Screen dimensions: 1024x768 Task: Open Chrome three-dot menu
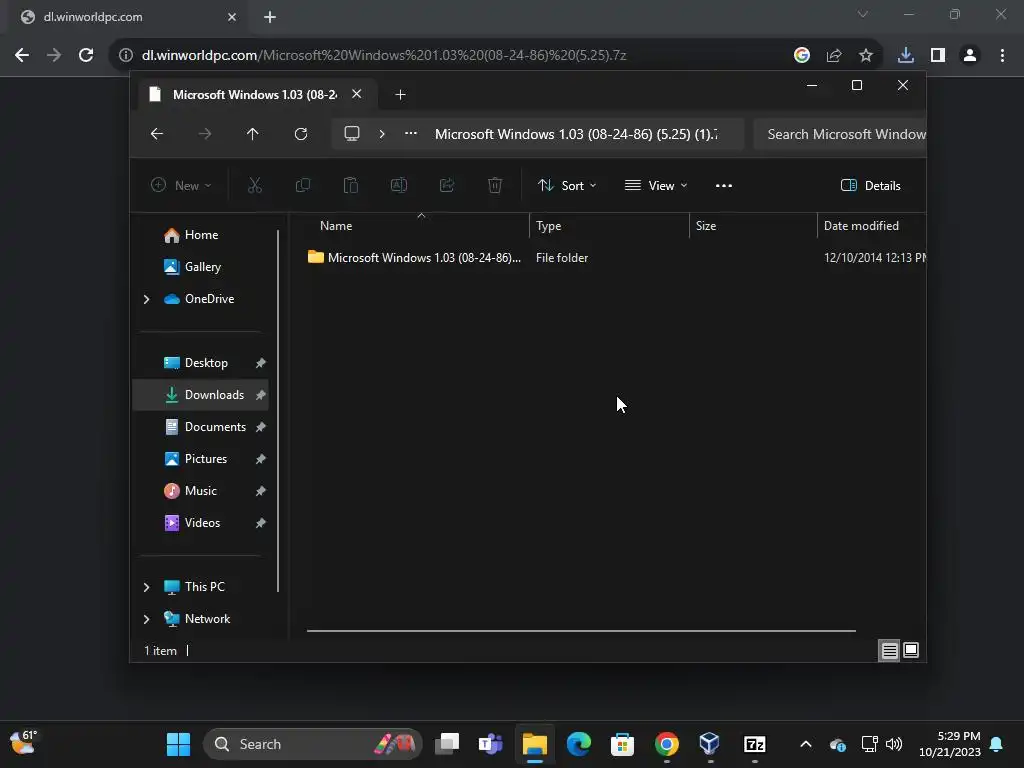(x=1002, y=56)
